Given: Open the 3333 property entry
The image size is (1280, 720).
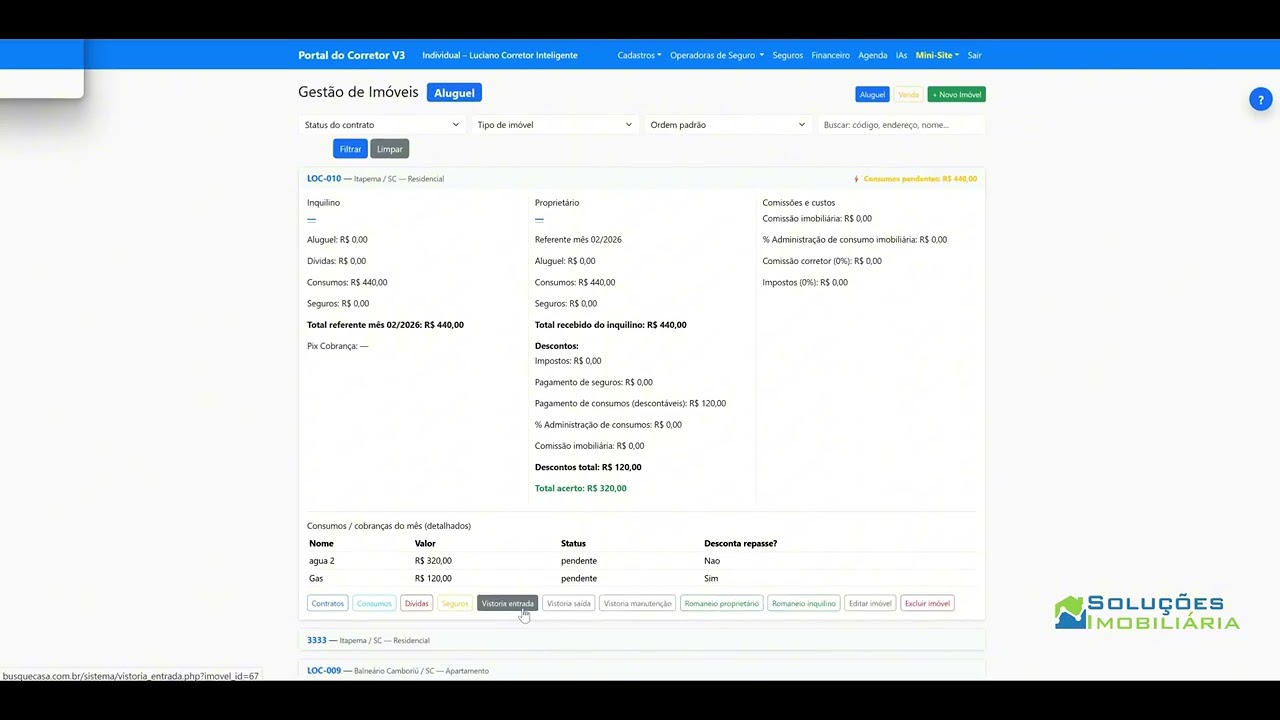Looking at the screenshot, I should tap(317, 640).
